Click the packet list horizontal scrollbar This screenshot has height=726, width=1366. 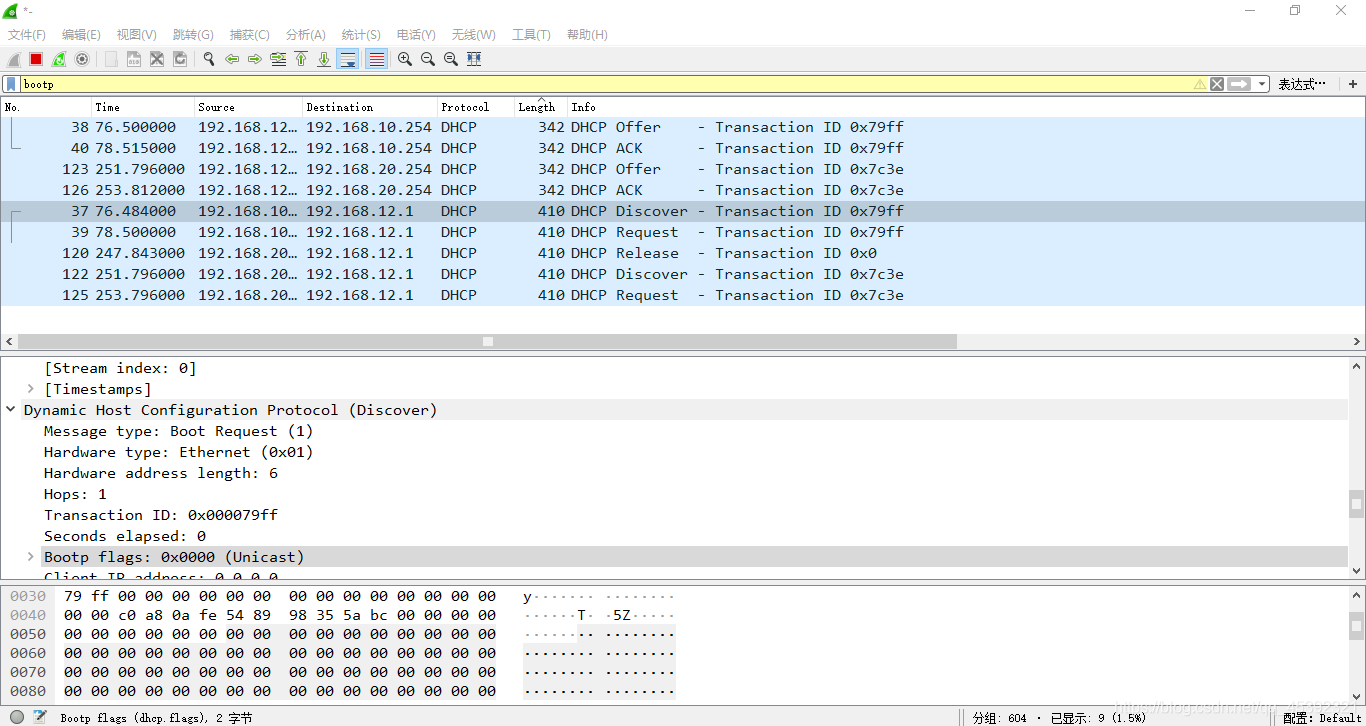(x=487, y=341)
